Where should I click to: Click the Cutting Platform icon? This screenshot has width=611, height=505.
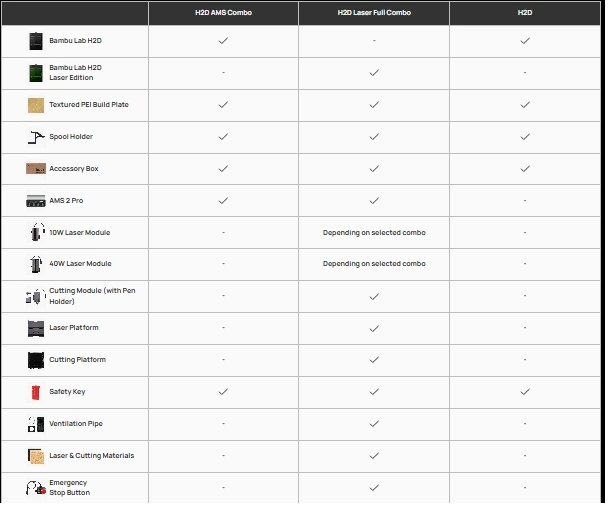pyautogui.click(x=36, y=360)
